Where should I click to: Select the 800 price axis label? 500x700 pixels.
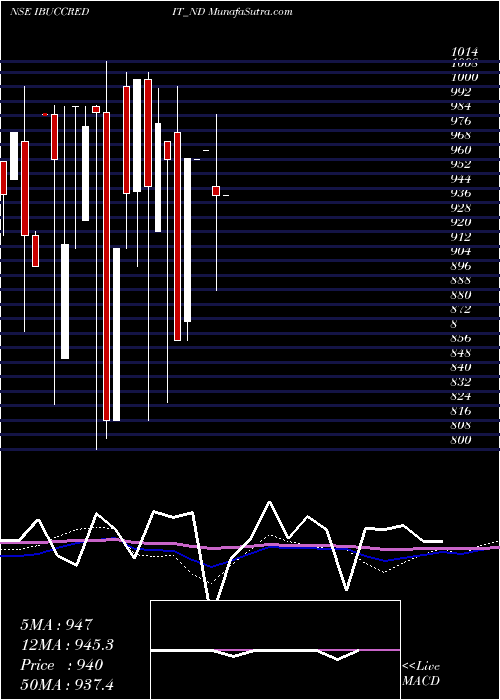pyautogui.click(x=461, y=440)
